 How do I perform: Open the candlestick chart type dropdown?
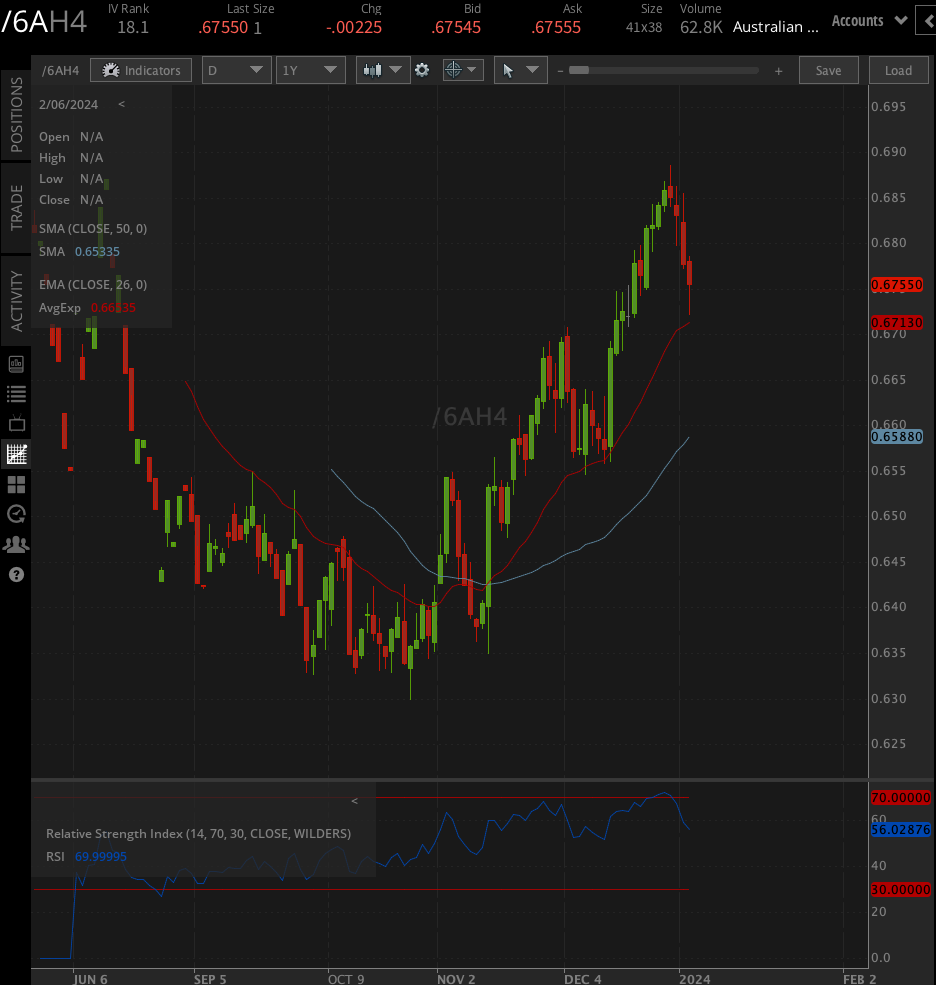383,70
